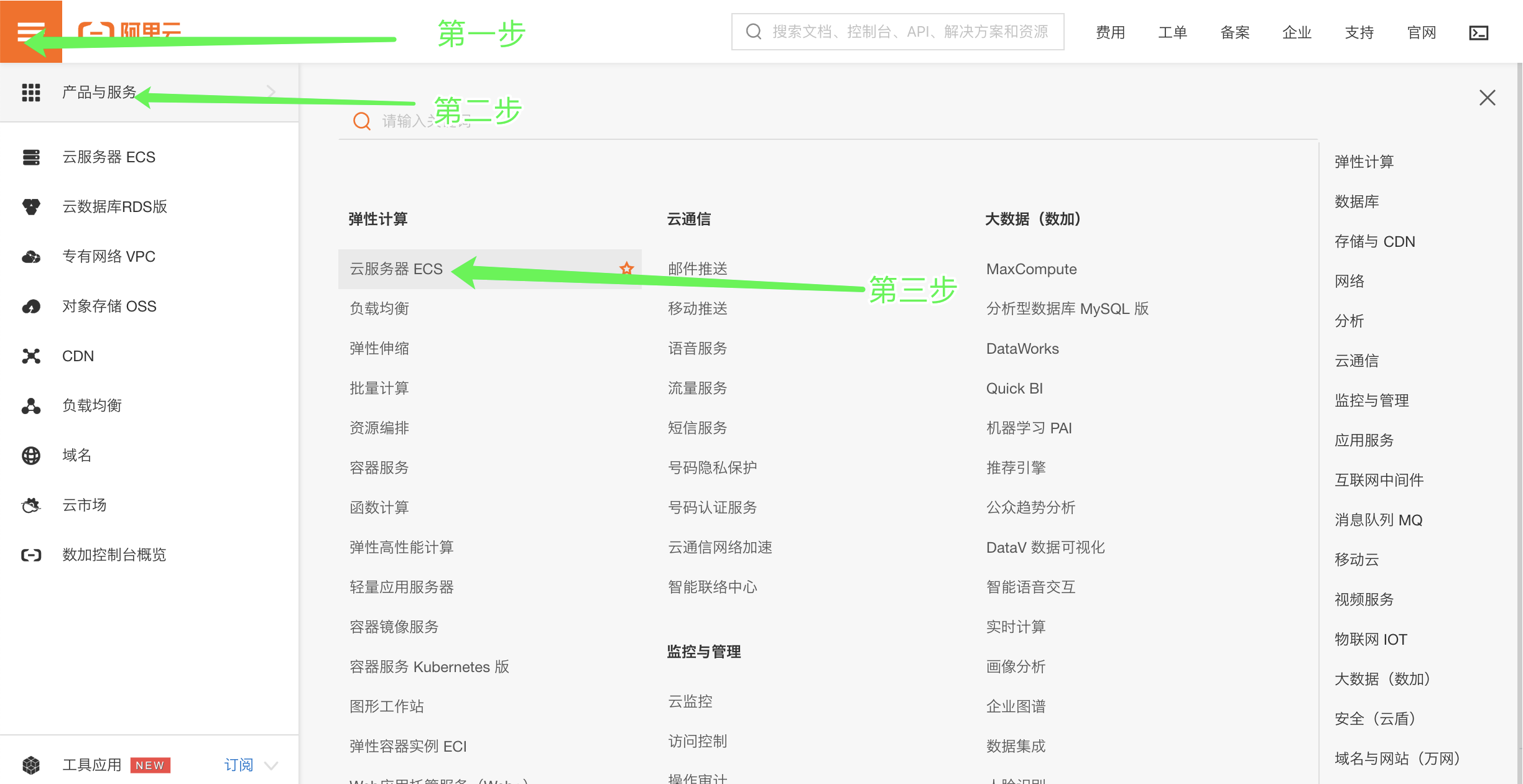Open 官网 link in top bar
The width and height of the screenshot is (1523, 784).
pos(1421,32)
